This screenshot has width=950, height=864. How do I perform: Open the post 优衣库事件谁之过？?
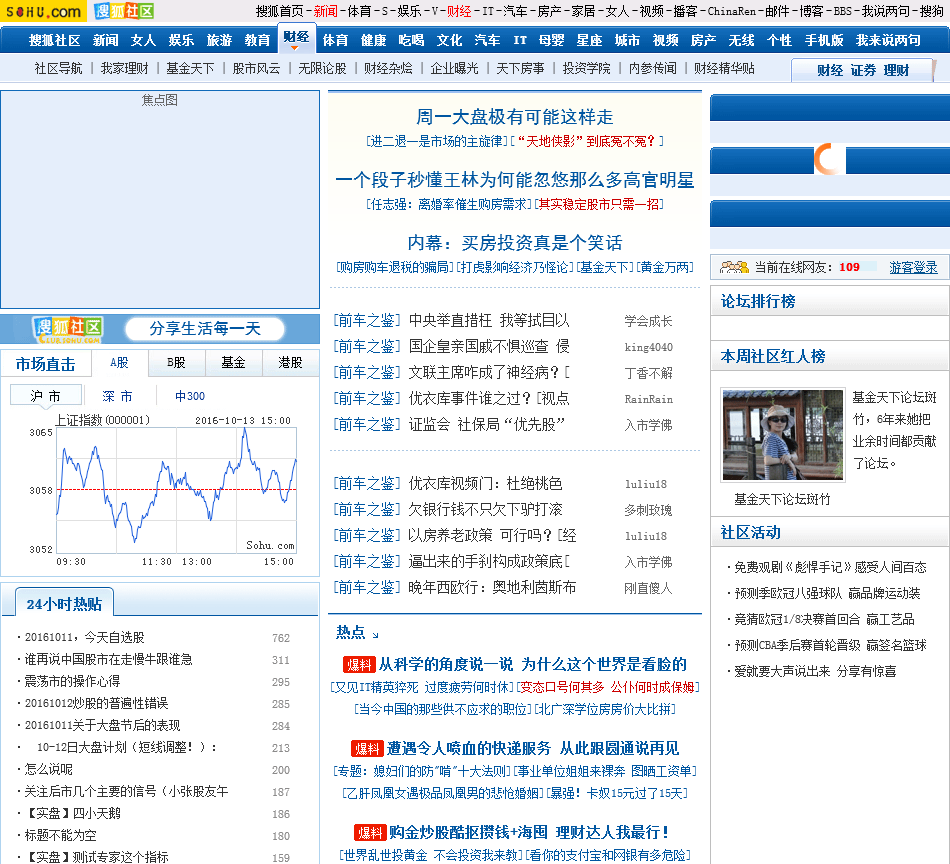click(489, 399)
